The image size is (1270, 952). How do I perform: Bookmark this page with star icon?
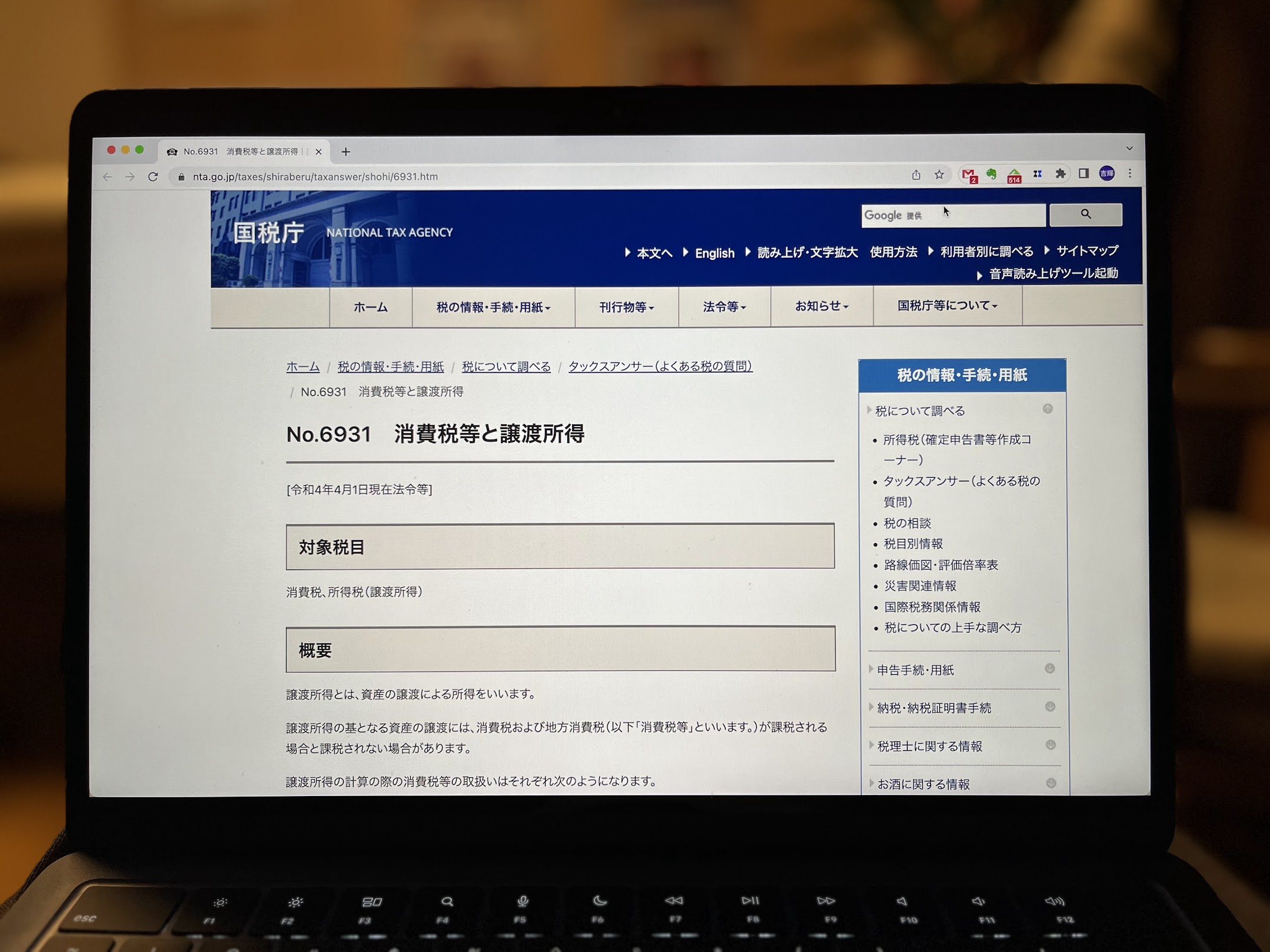[x=939, y=175]
